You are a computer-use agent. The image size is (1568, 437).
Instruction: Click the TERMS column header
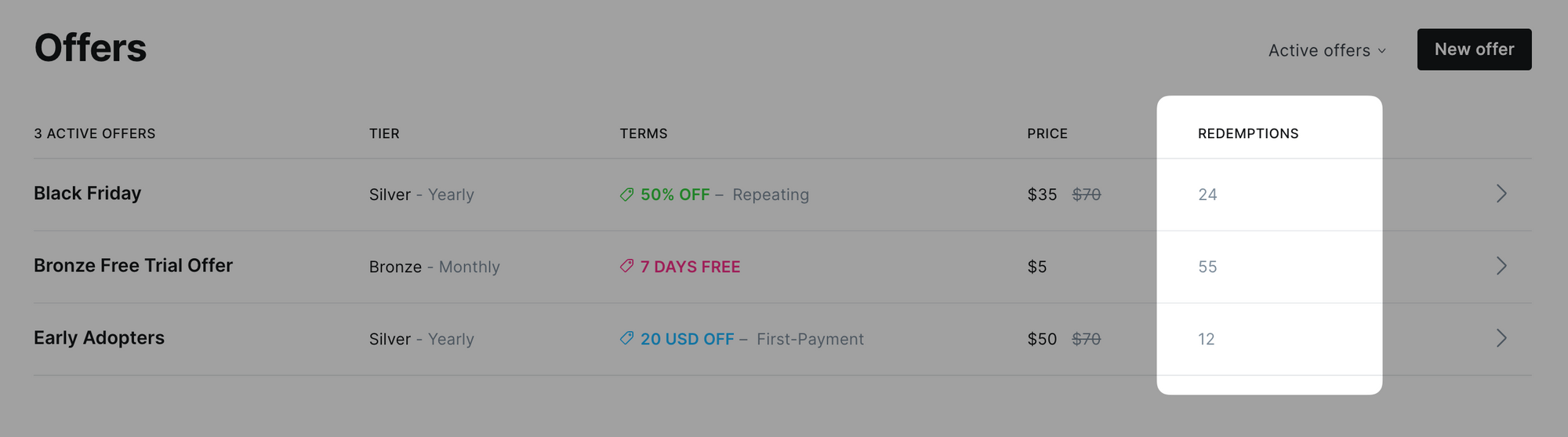pyautogui.click(x=644, y=133)
